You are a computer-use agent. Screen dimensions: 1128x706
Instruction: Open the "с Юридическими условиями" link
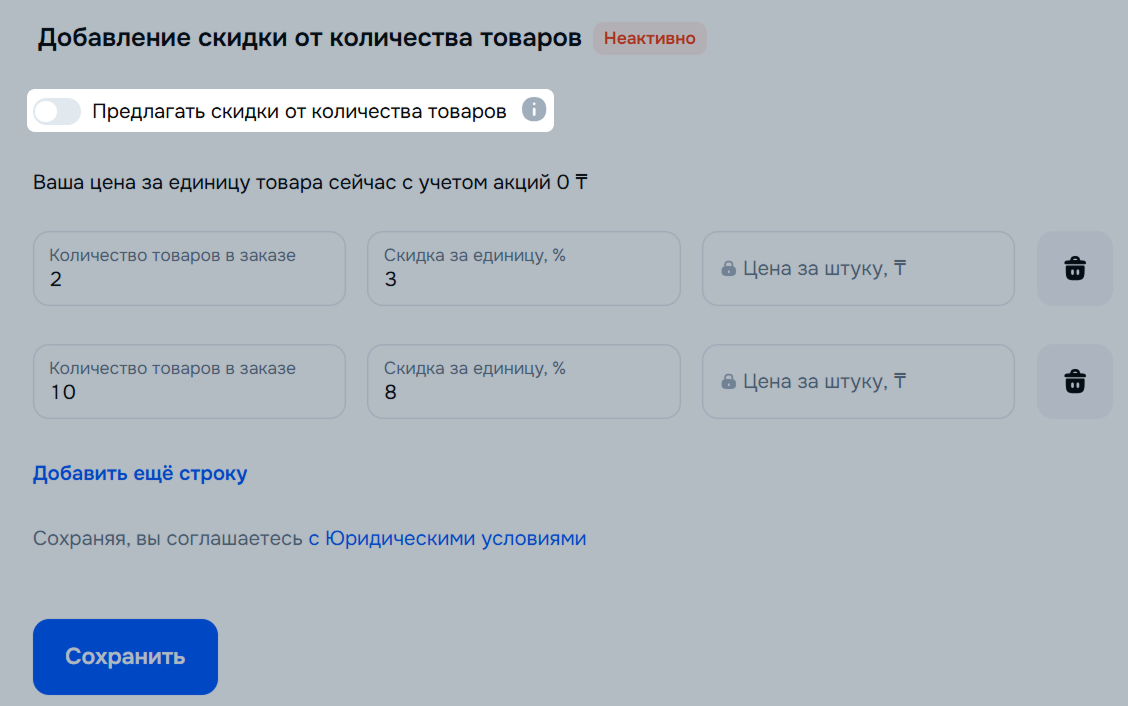click(x=447, y=538)
